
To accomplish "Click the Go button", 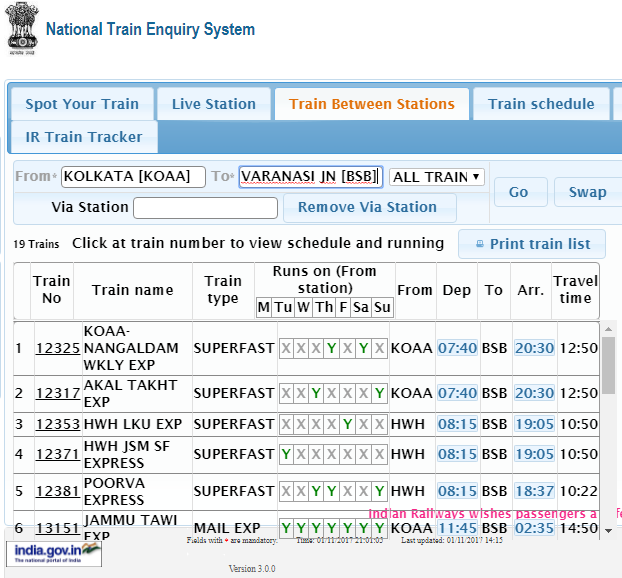I will coord(520,192).
